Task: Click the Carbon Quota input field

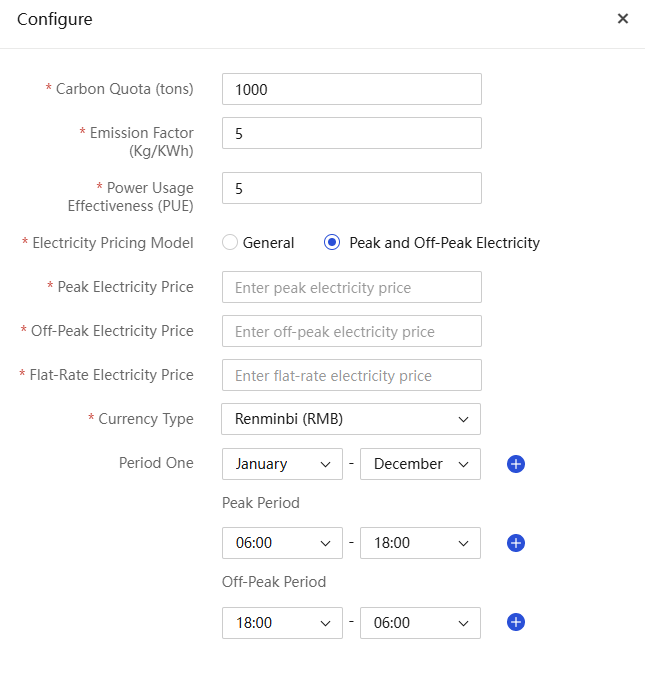Action: [352, 89]
